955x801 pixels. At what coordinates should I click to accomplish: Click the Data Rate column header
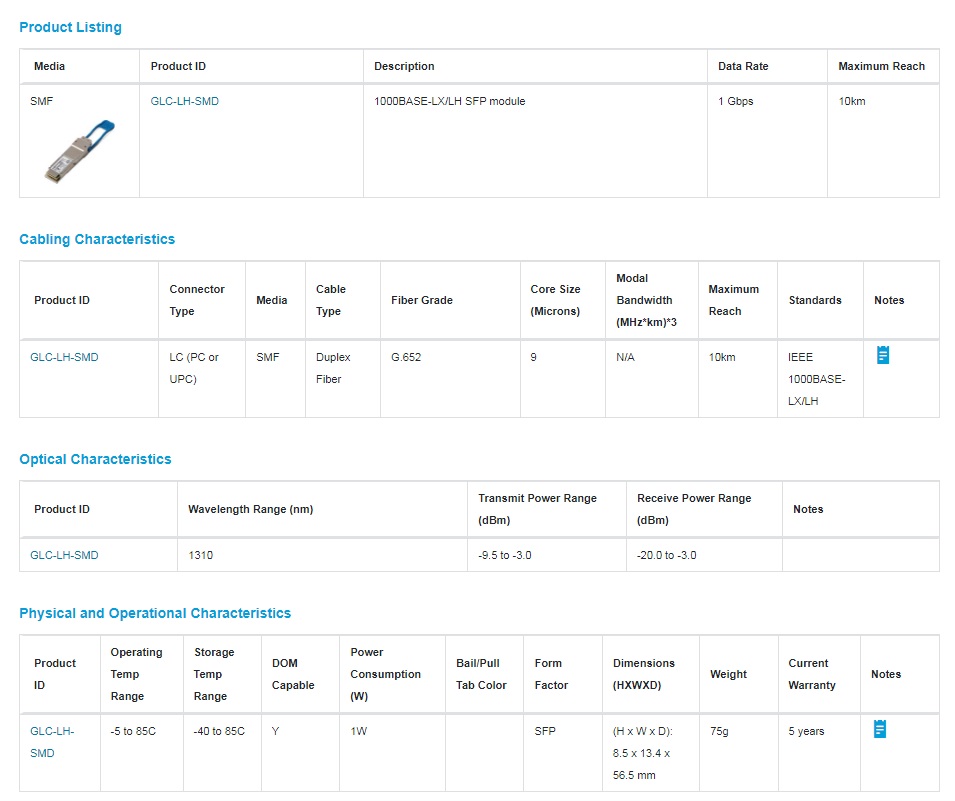pyautogui.click(x=743, y=66)
